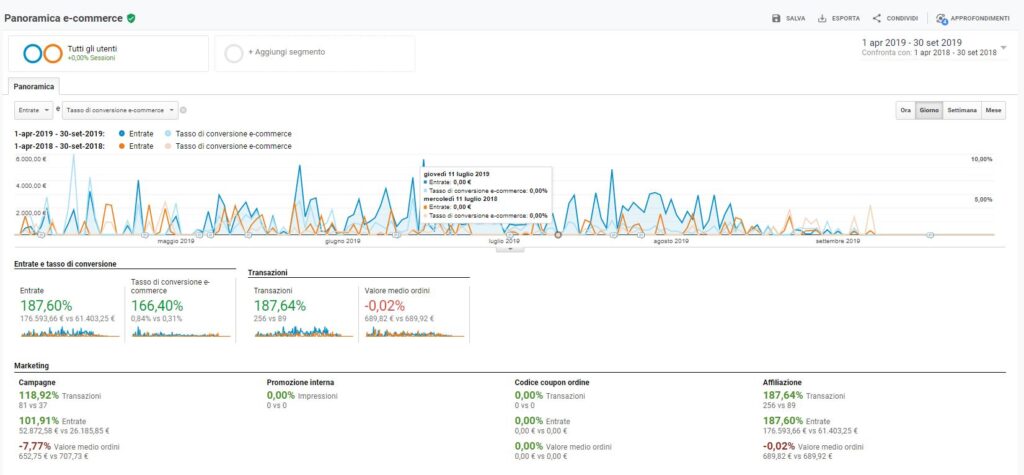Set chart view to Settimana
Image resolution: width=1024 pixels, height=475 pixels.
(961, 110)
